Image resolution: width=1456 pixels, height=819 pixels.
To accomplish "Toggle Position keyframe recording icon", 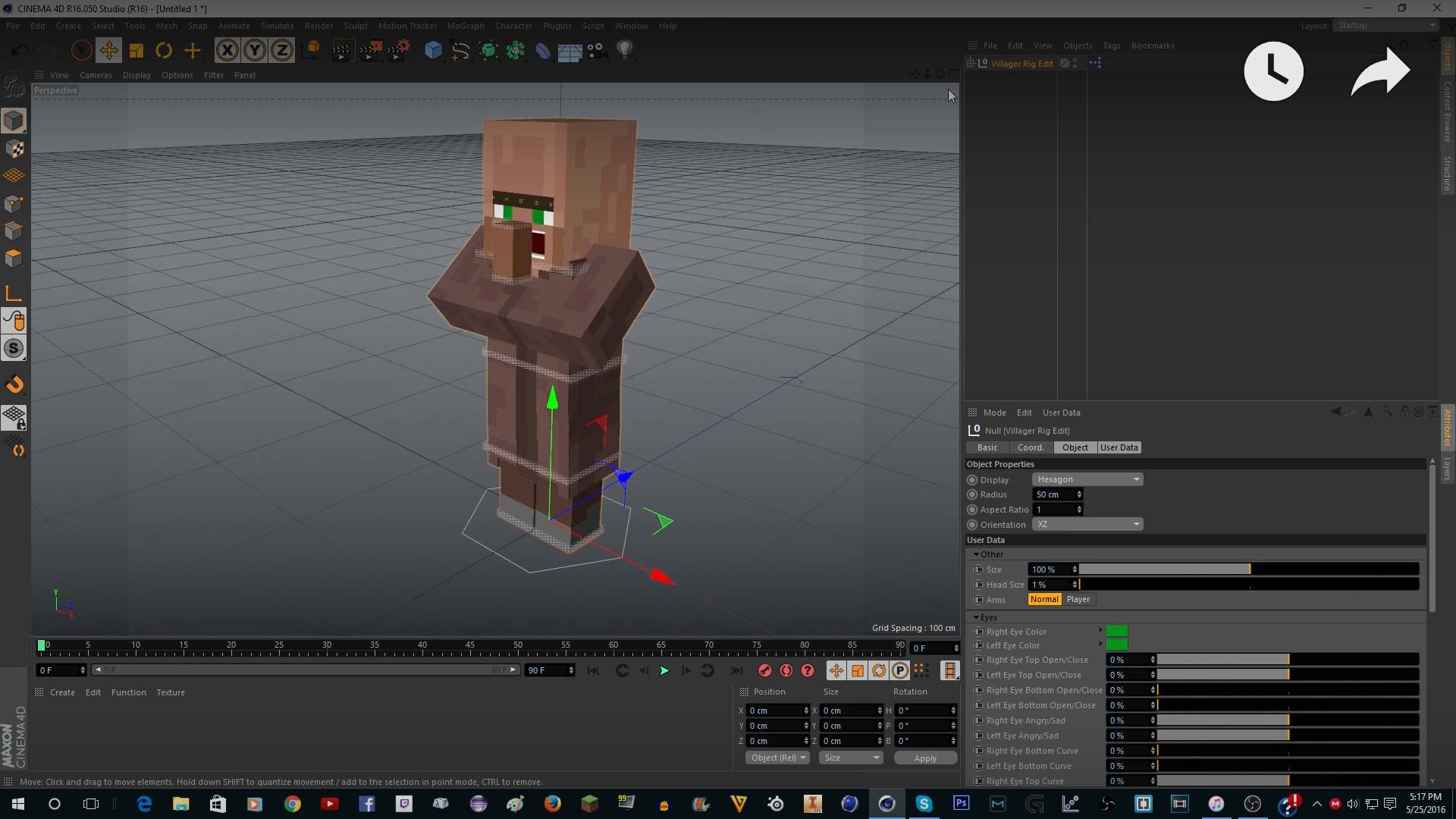I will [x=836, y=670].
